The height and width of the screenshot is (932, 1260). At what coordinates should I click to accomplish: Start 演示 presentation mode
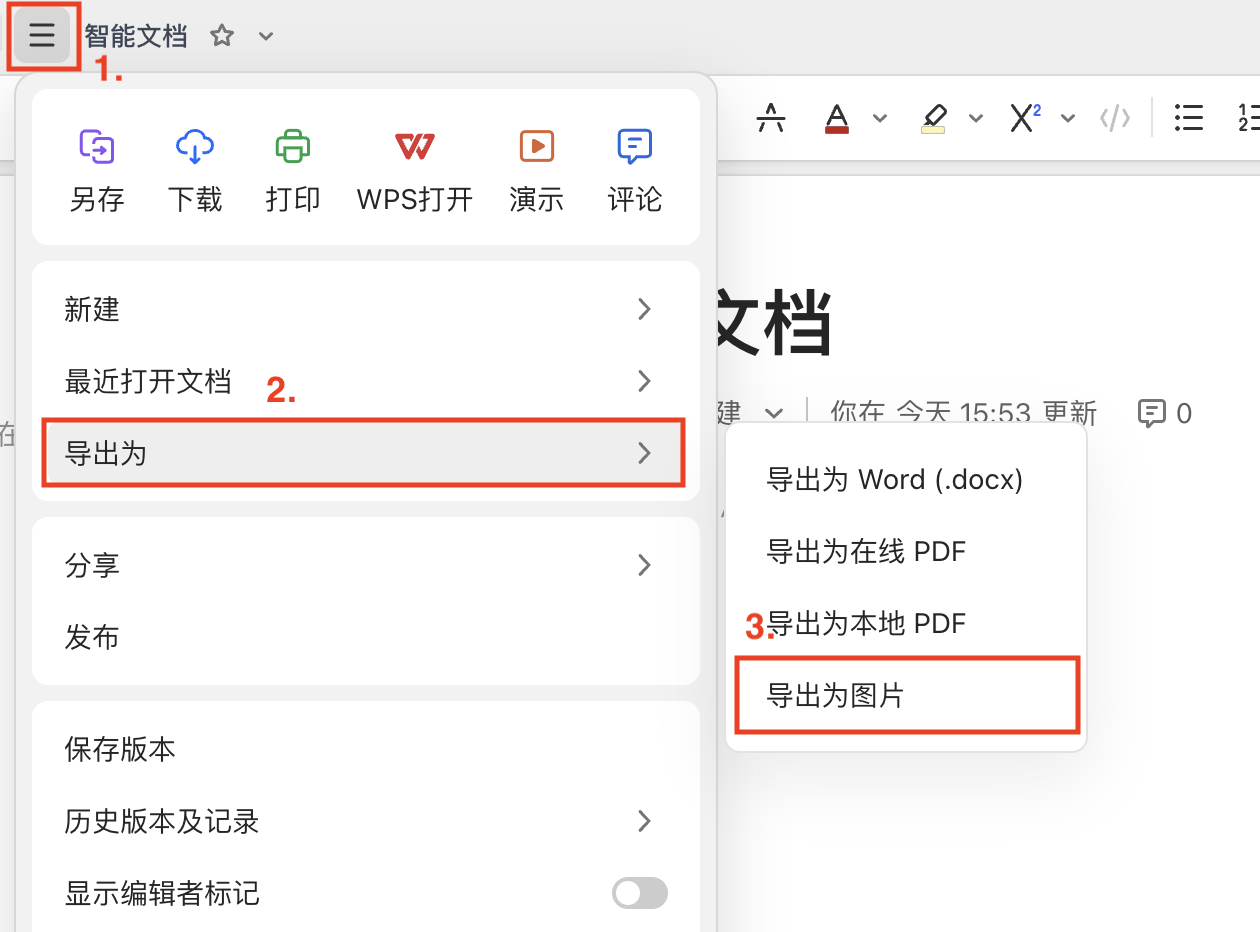(x=536, y=169)
